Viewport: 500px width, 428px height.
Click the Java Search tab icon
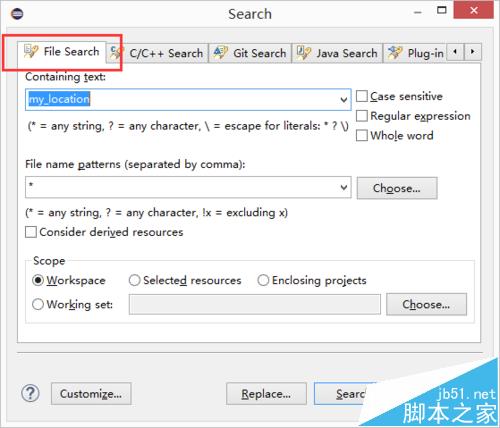(x=304, y=53)
